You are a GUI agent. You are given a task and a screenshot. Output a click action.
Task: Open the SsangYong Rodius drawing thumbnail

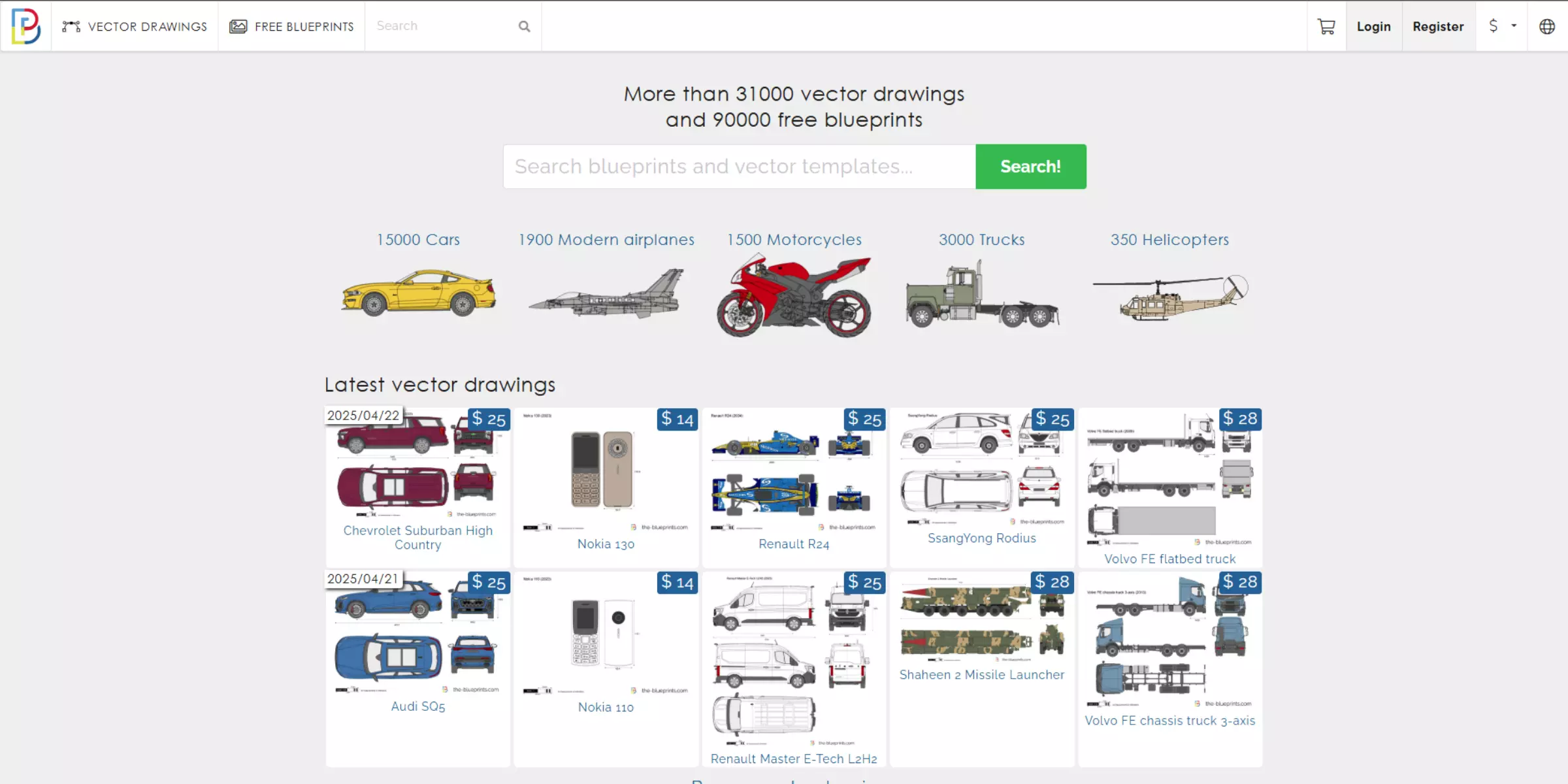point(982,468)
